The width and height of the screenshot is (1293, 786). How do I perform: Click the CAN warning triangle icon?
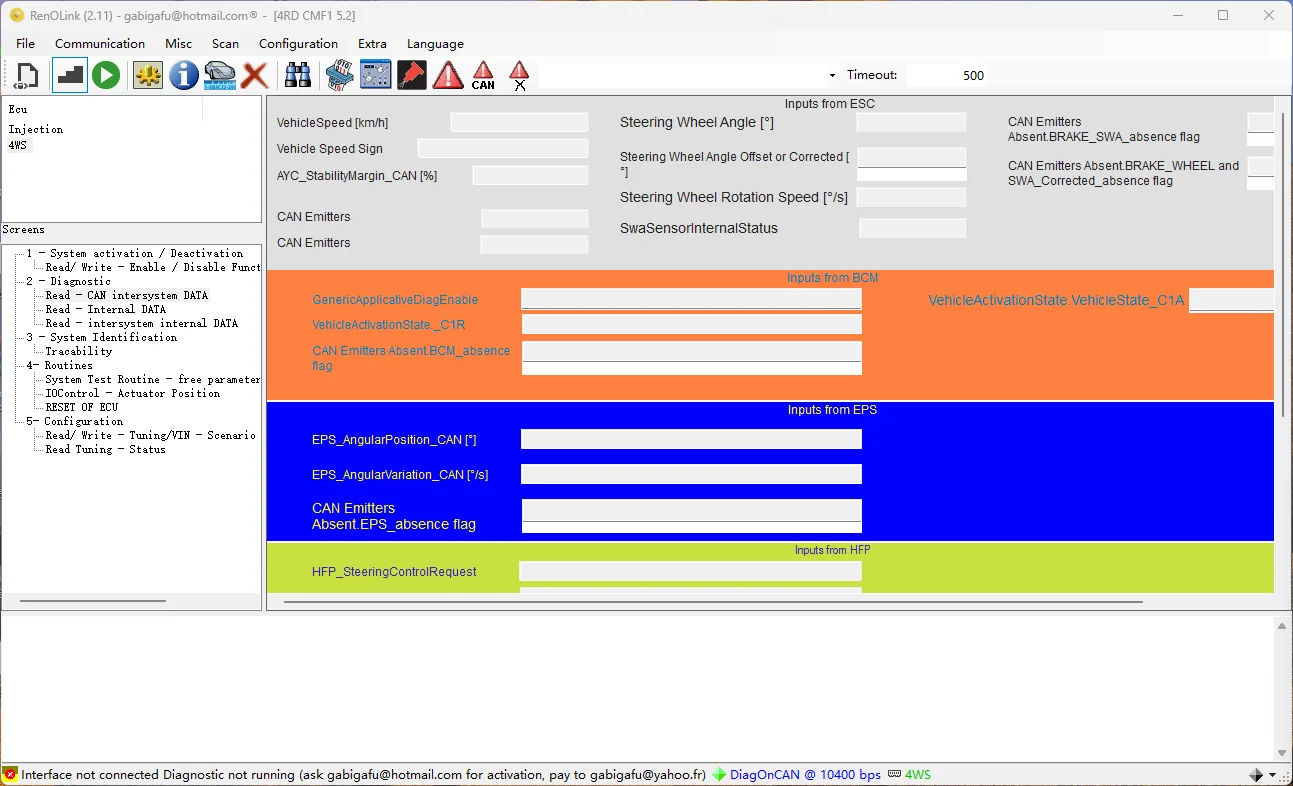[x=483, y=75]
